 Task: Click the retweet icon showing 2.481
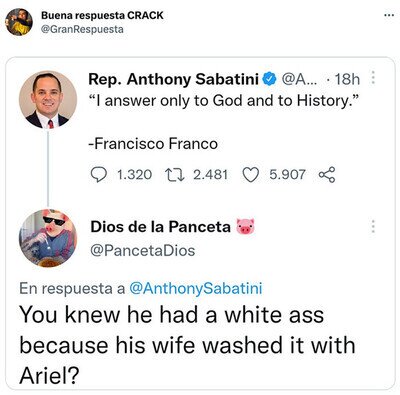coord(175,175)
